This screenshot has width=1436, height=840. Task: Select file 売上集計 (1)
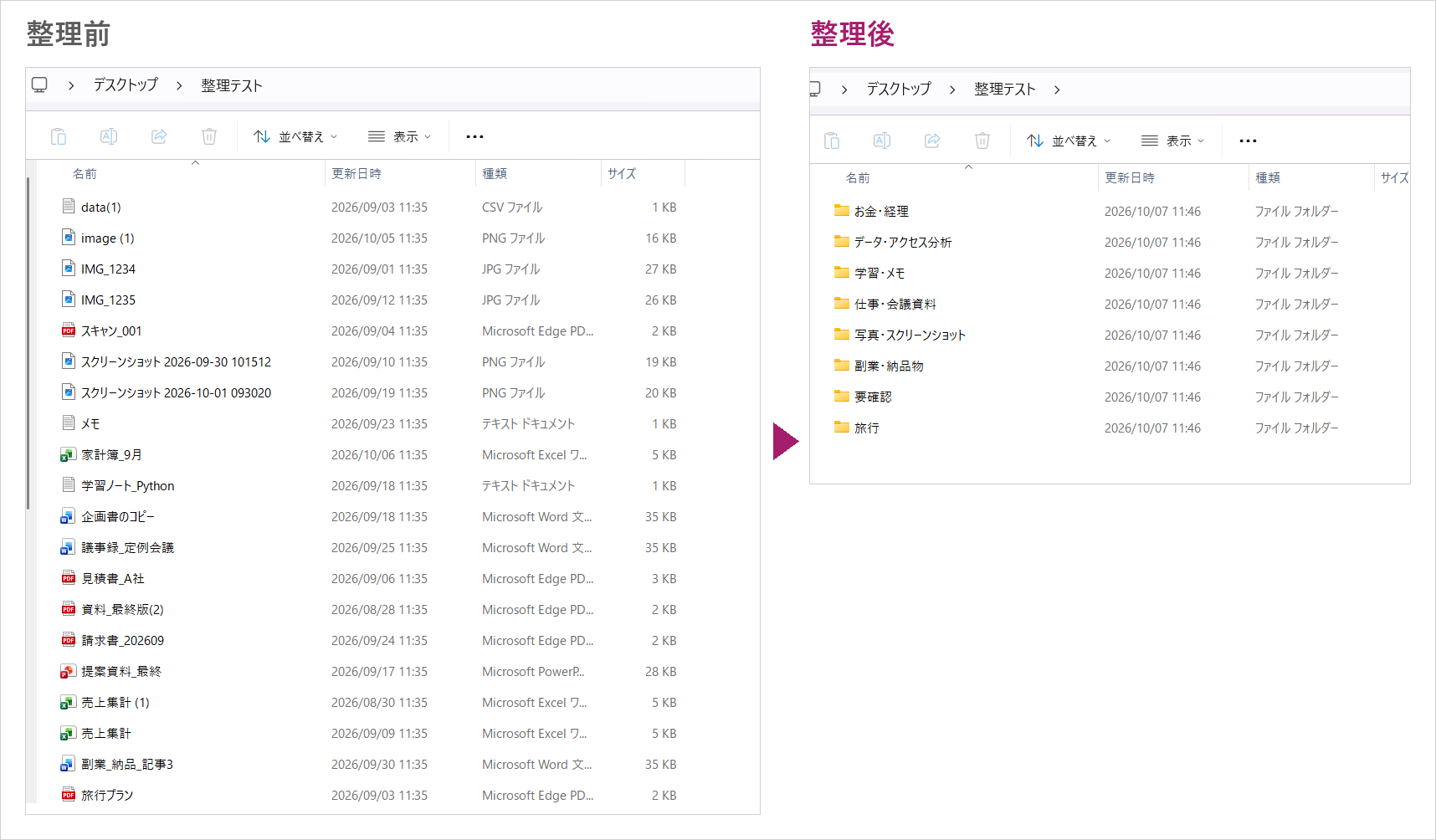115,702
